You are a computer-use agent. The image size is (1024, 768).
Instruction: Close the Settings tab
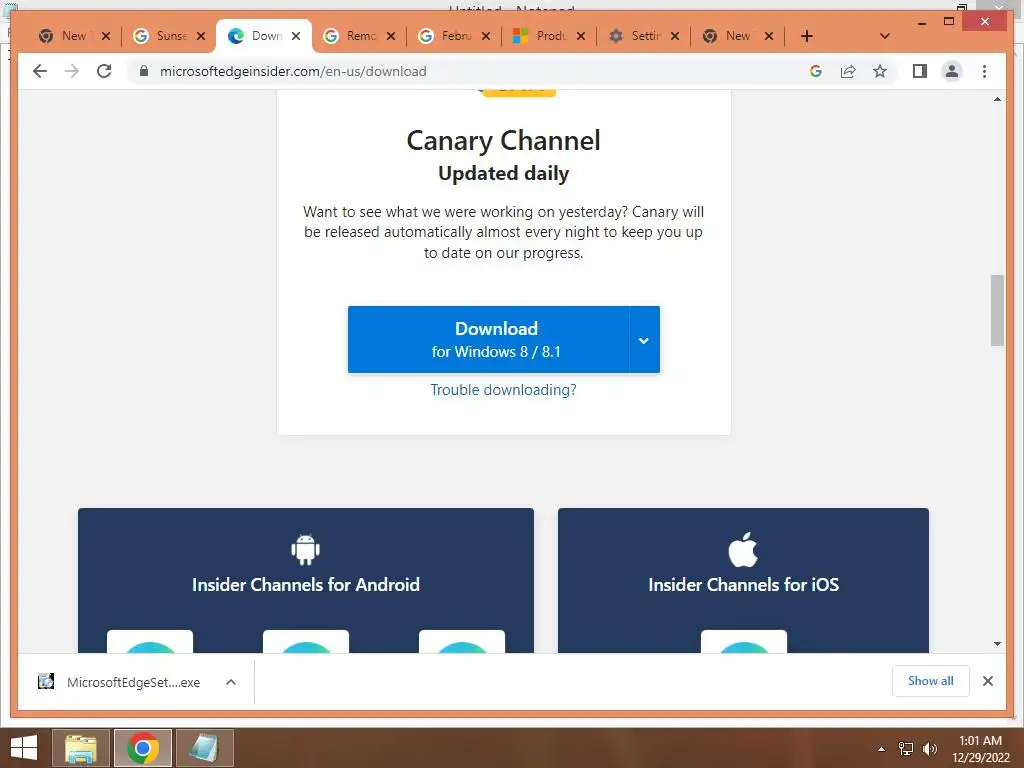click(x=675, y=36)
